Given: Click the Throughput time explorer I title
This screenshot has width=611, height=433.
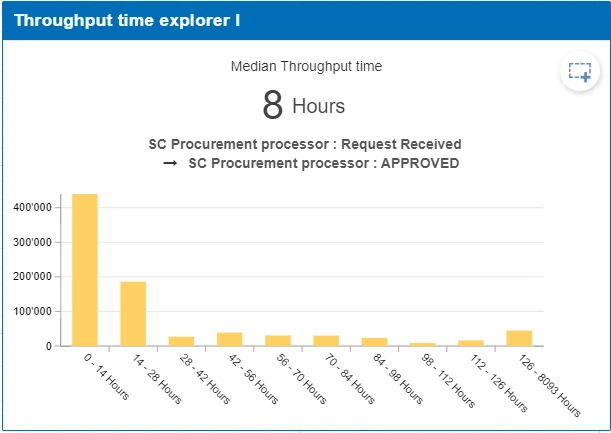Looking at the screenshot, I should pos(126,20).
